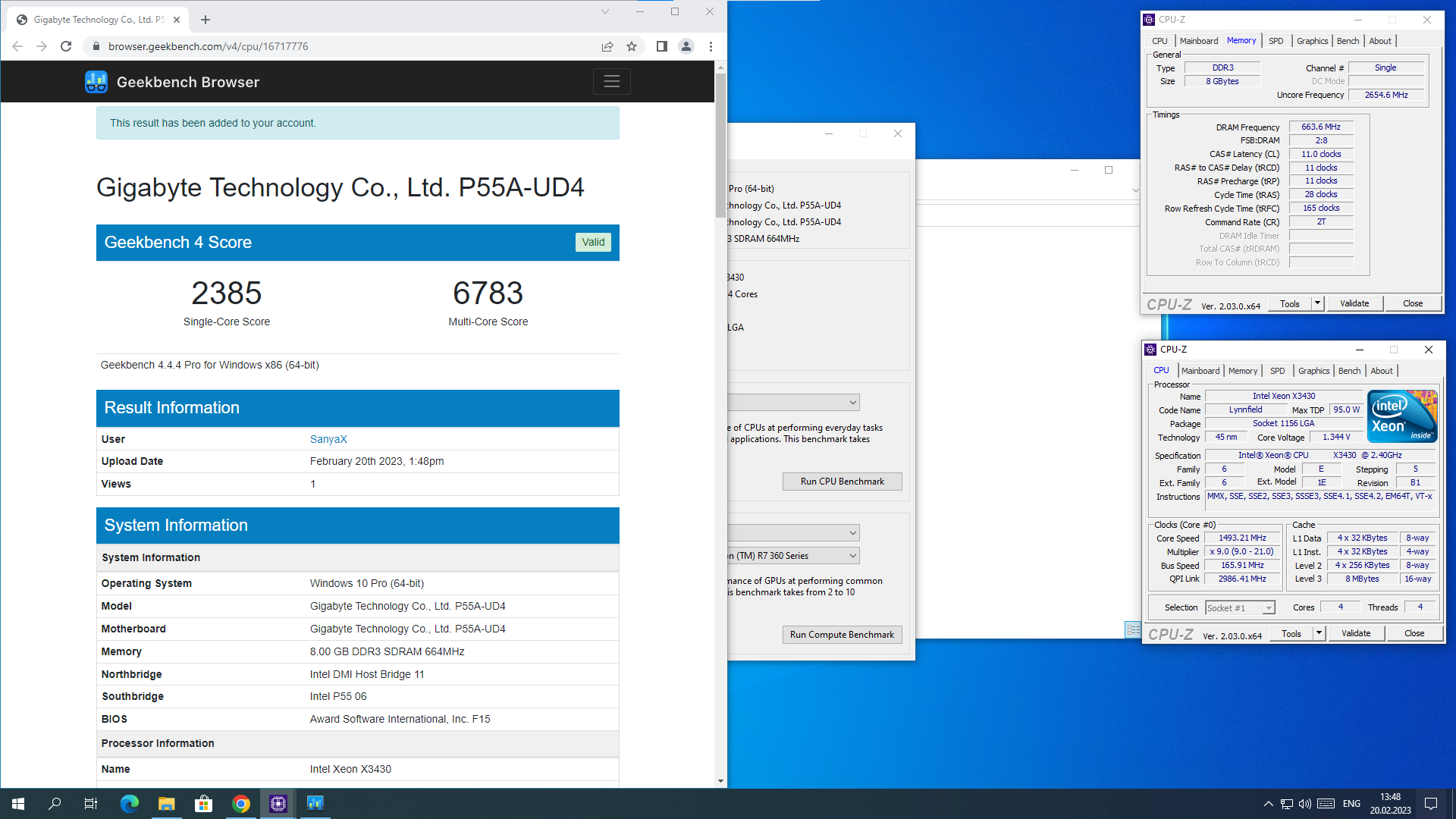Open Graphics tab in upper CPU-Z
The height and width of the screenshot is (819, 1456).
(x=1312, y=41)
